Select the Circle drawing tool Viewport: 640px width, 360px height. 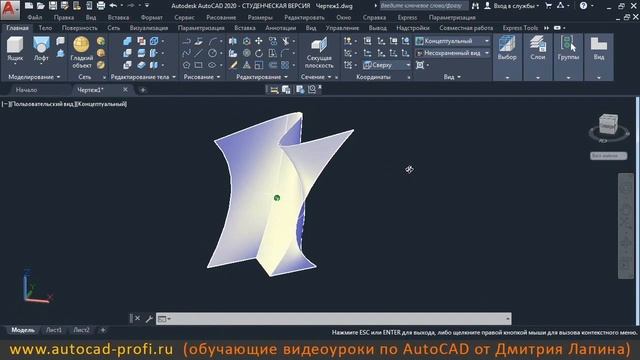[212, 53]
